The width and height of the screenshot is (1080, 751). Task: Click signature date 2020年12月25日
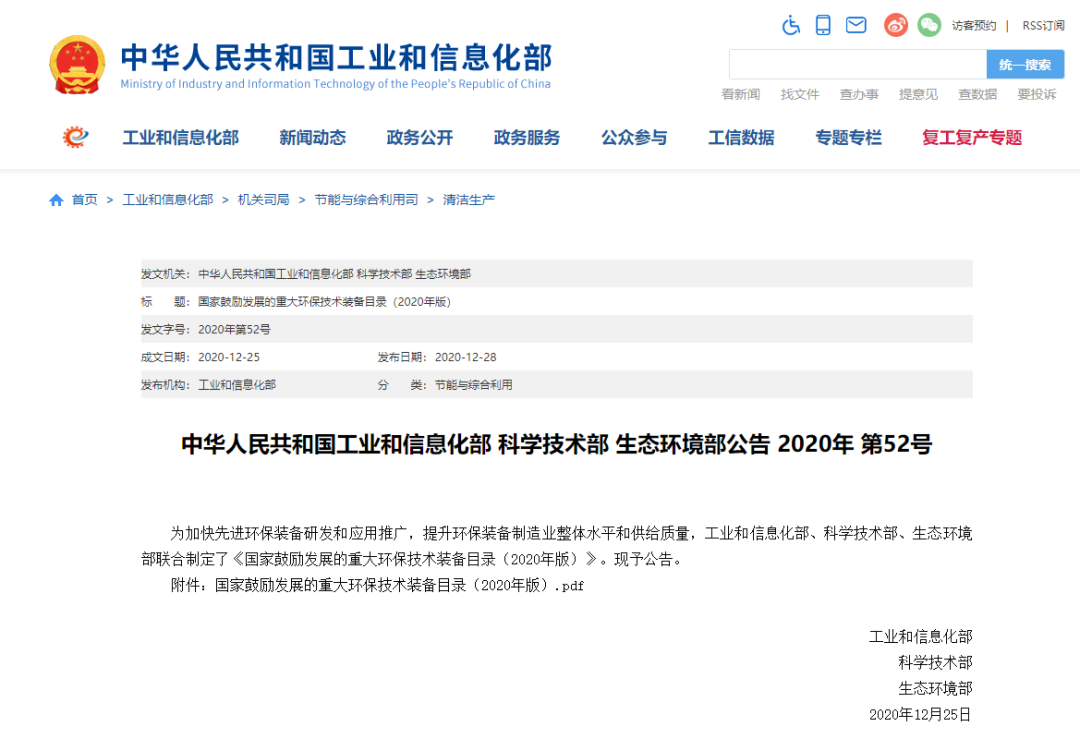(920, 714)
